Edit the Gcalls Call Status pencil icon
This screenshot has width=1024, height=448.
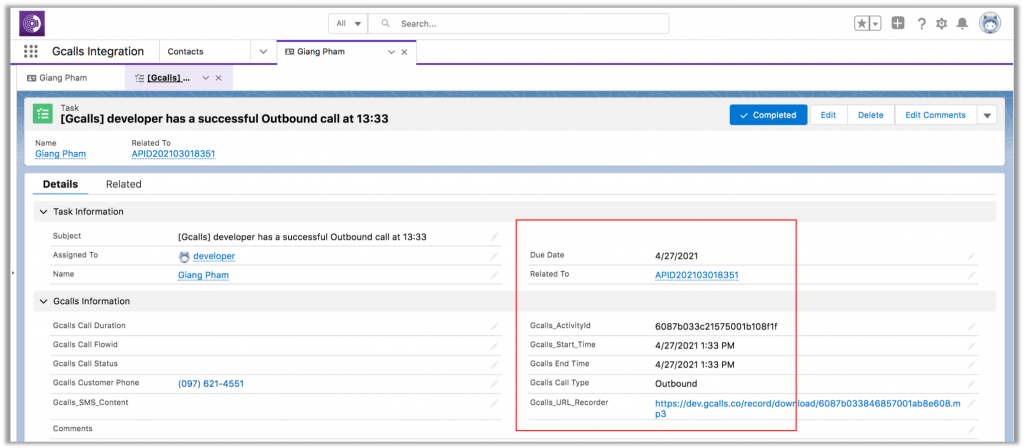(494, 364)
